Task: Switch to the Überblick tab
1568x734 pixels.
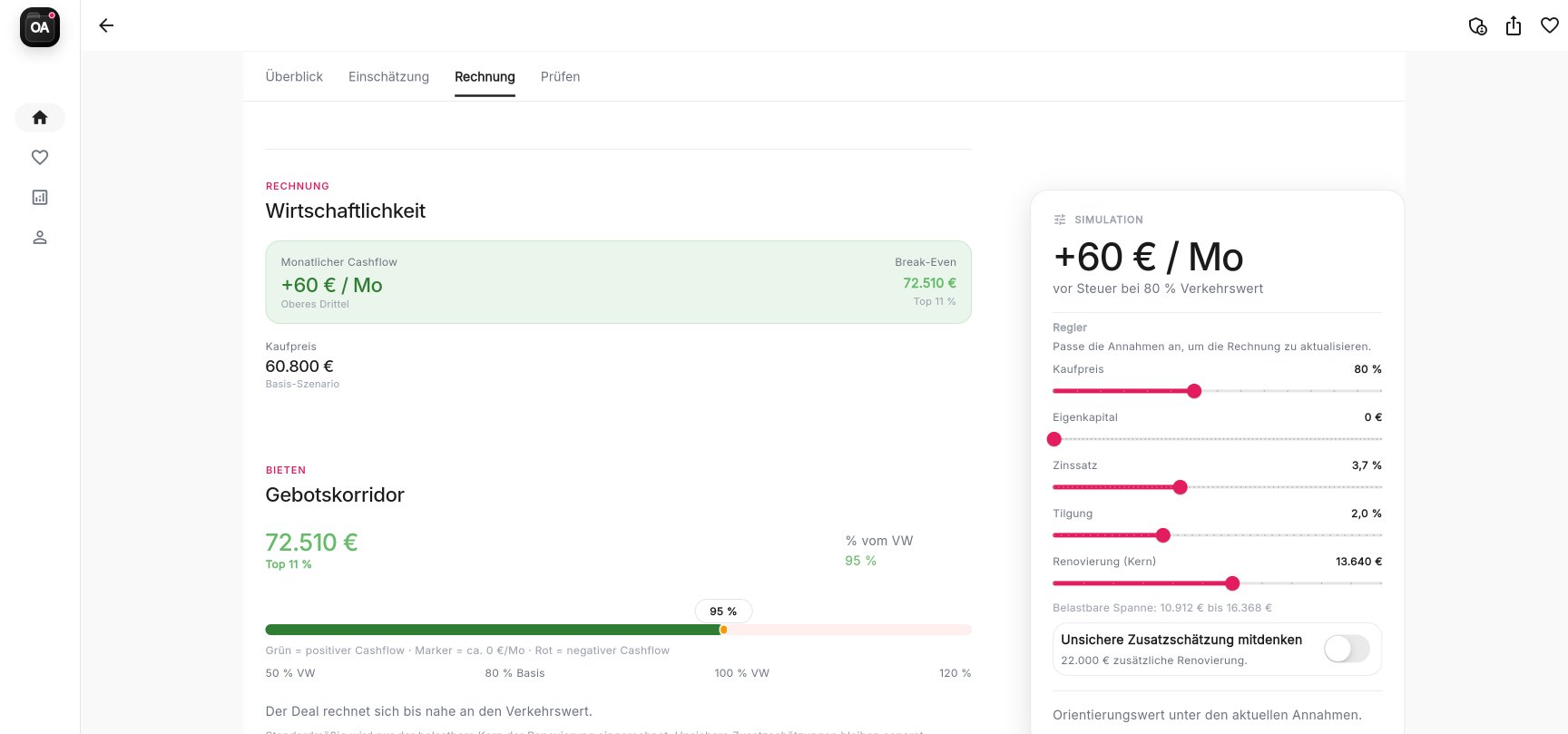Action: 294,77
